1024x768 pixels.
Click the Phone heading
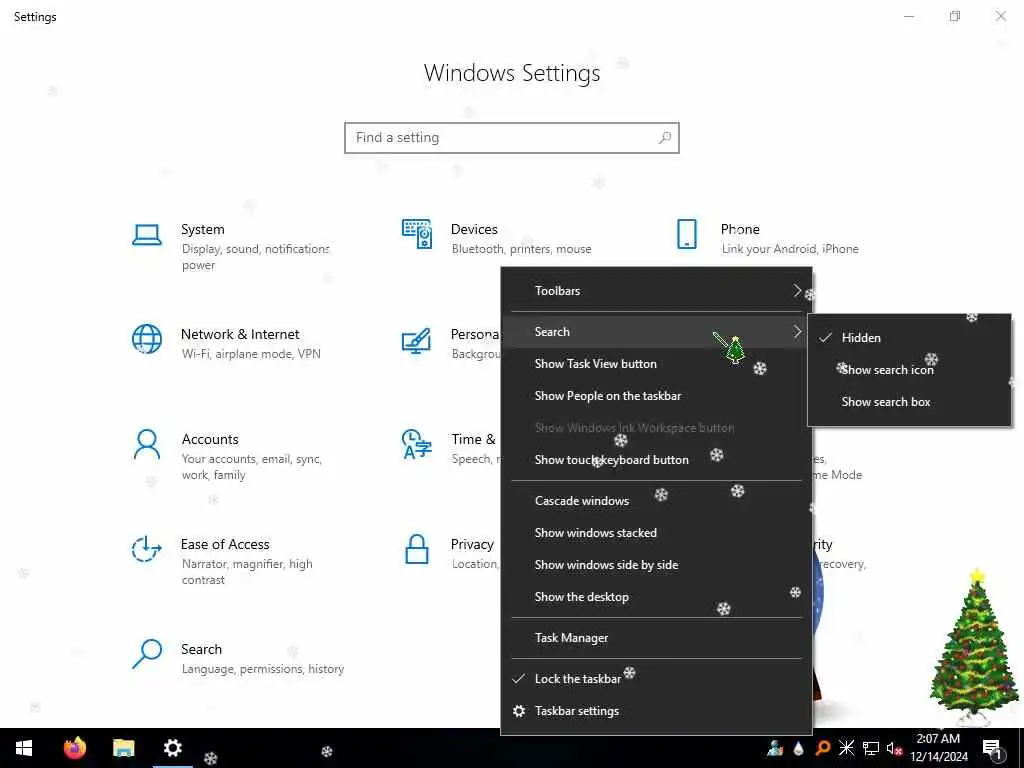(740, 229)
